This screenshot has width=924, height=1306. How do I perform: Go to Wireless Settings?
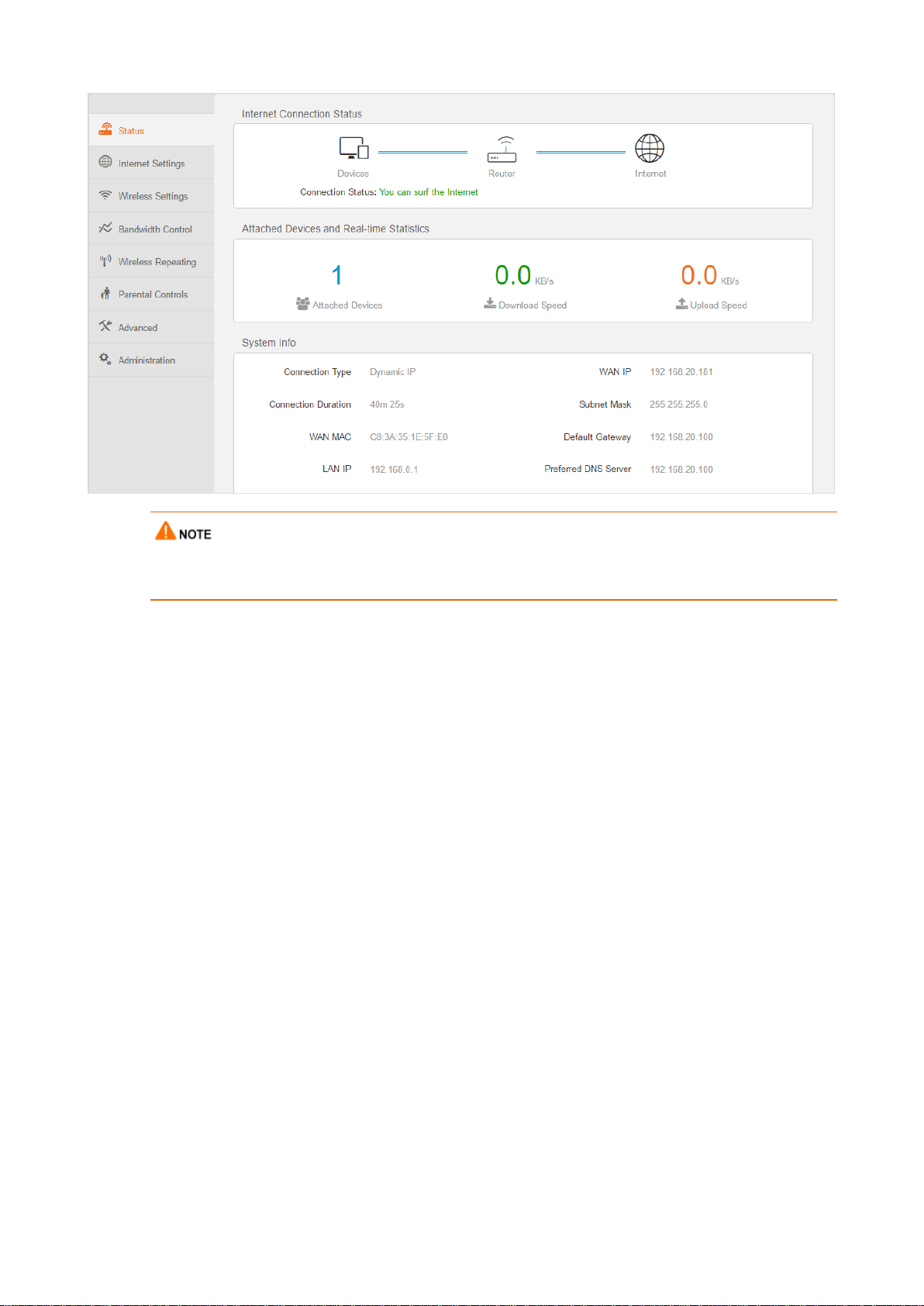[x=151, y=195]
